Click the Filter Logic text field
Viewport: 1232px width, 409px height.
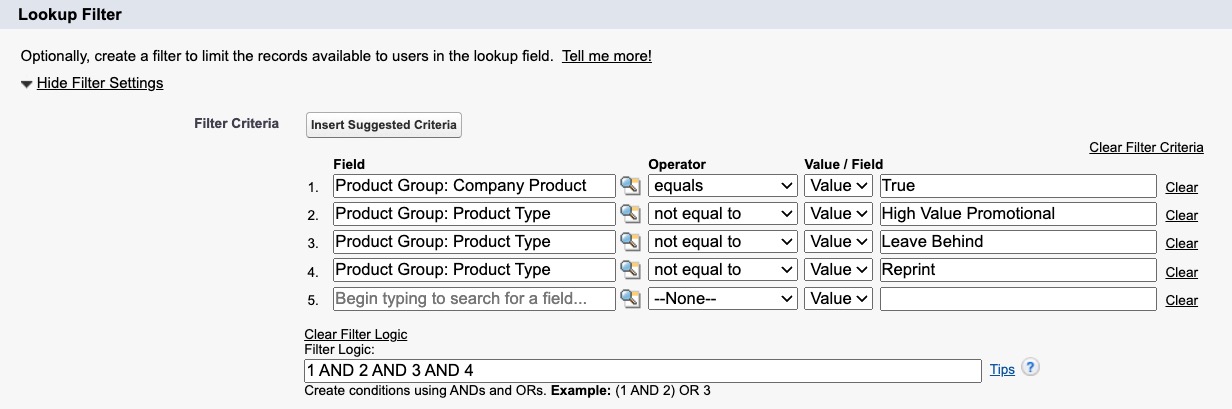[x=642, y=370]
